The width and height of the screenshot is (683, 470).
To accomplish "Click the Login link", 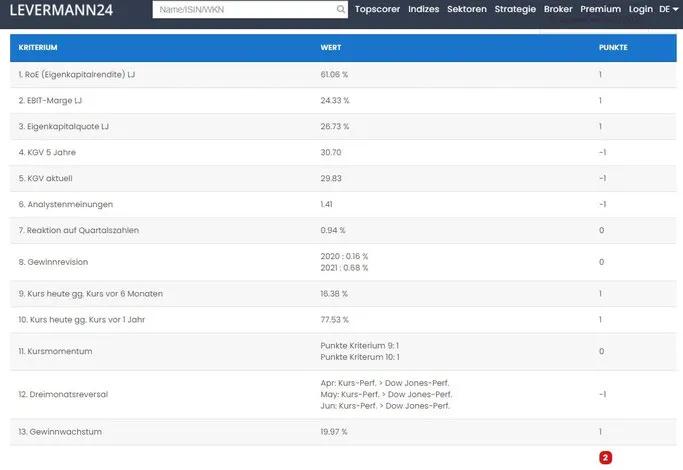I will click(x=640, y=9).
